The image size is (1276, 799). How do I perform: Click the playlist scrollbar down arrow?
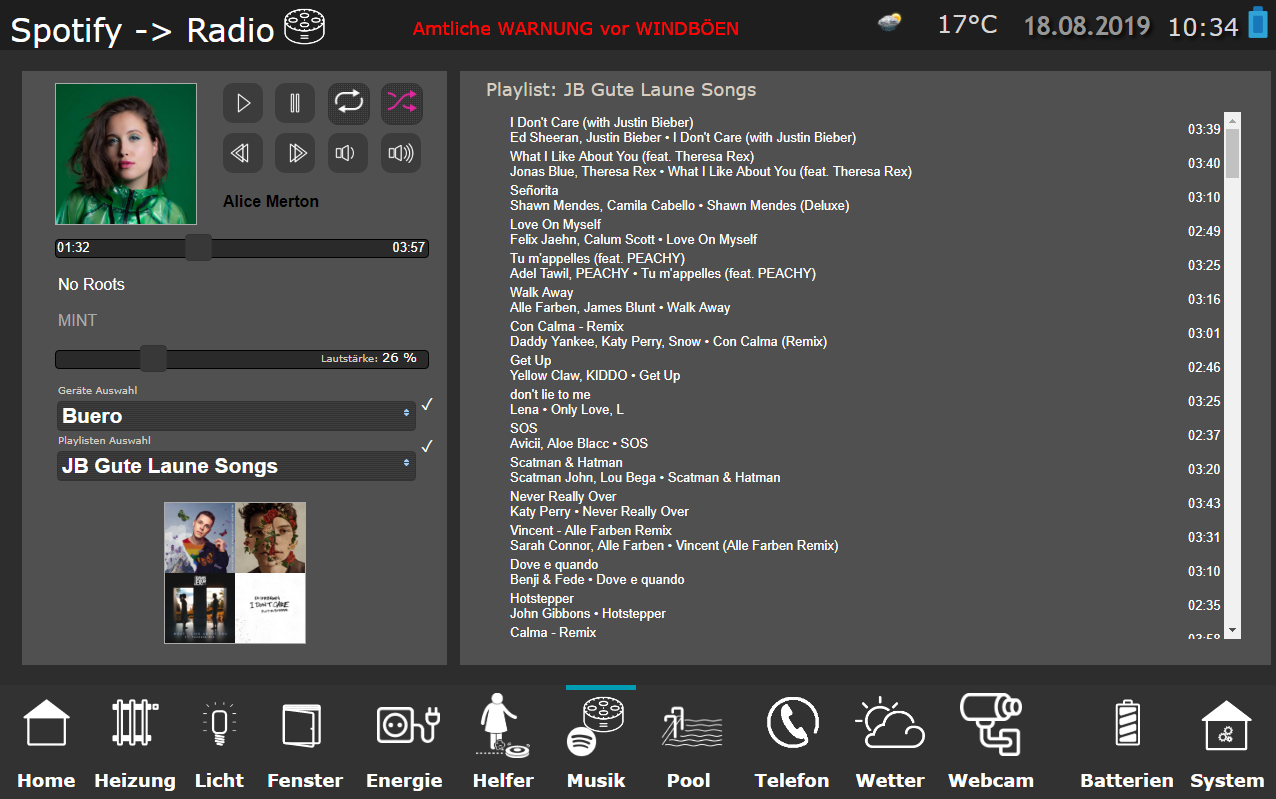(1232, 630)
